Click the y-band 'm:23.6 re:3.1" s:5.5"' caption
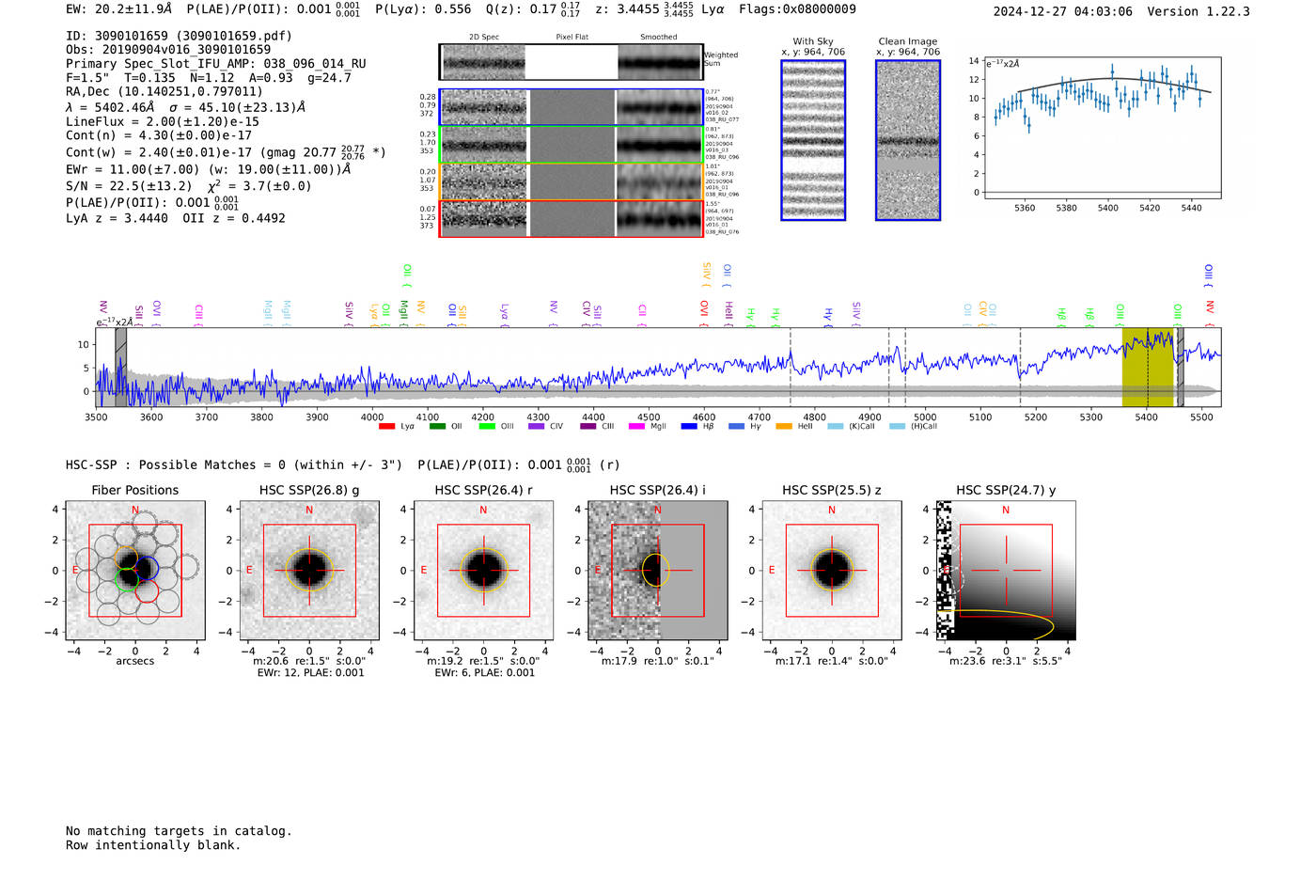 (1006, 661)
